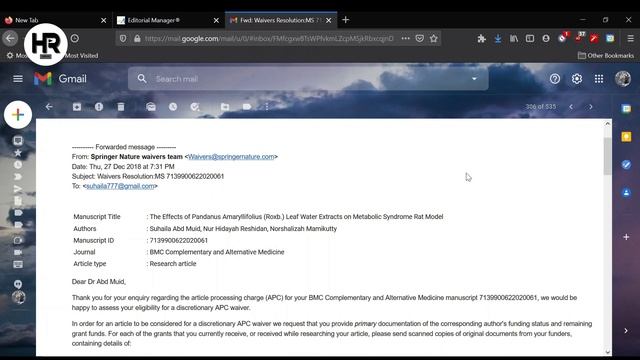Click the URL address bar
Screen dimensions: 640x360
269,38
